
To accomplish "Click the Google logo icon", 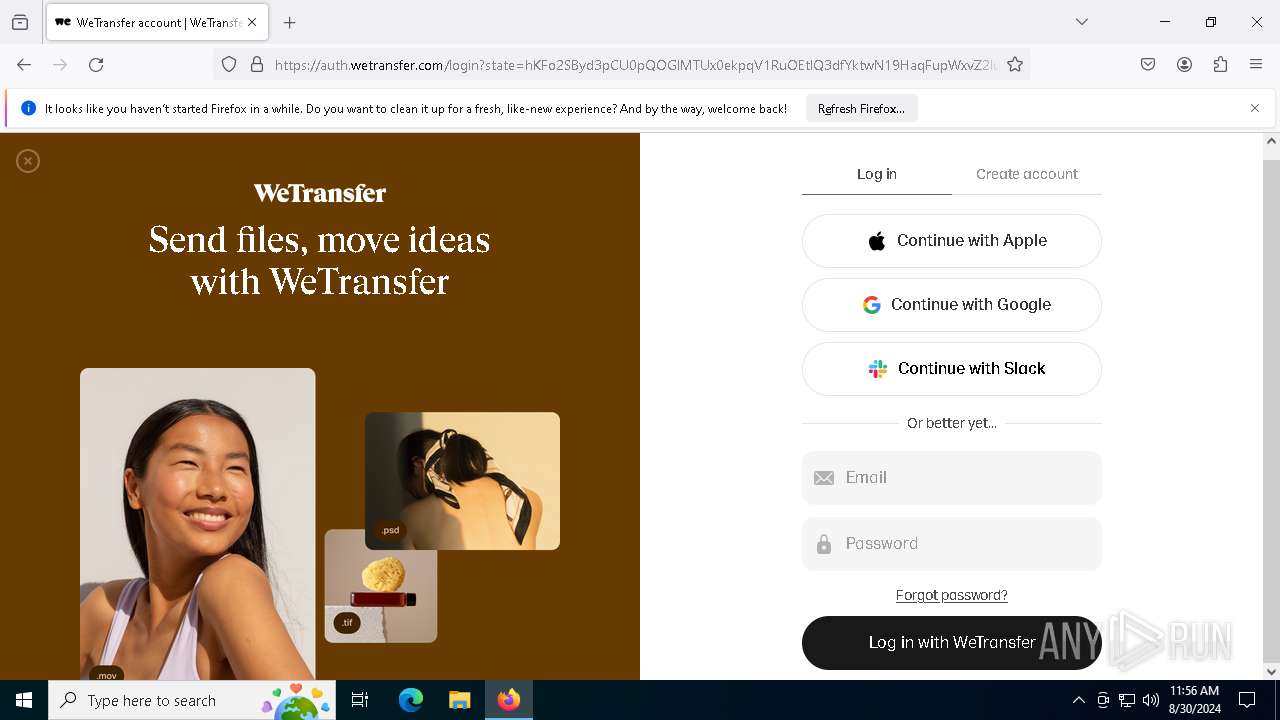I will point(872,305).
